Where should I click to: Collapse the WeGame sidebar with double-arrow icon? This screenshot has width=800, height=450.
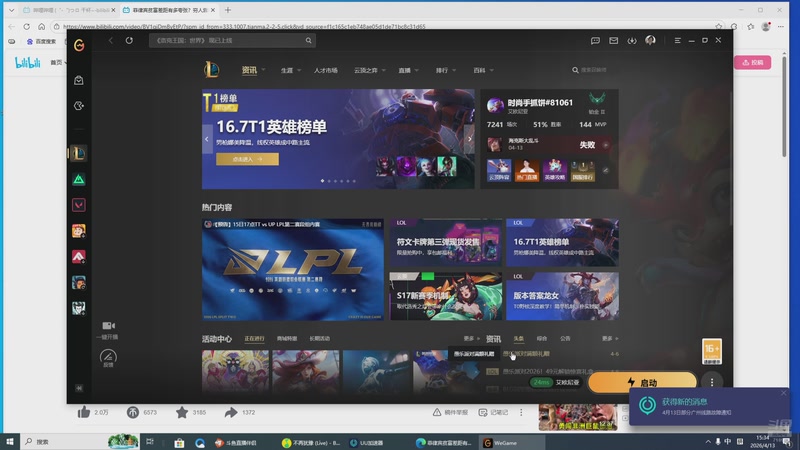(79, 388)
